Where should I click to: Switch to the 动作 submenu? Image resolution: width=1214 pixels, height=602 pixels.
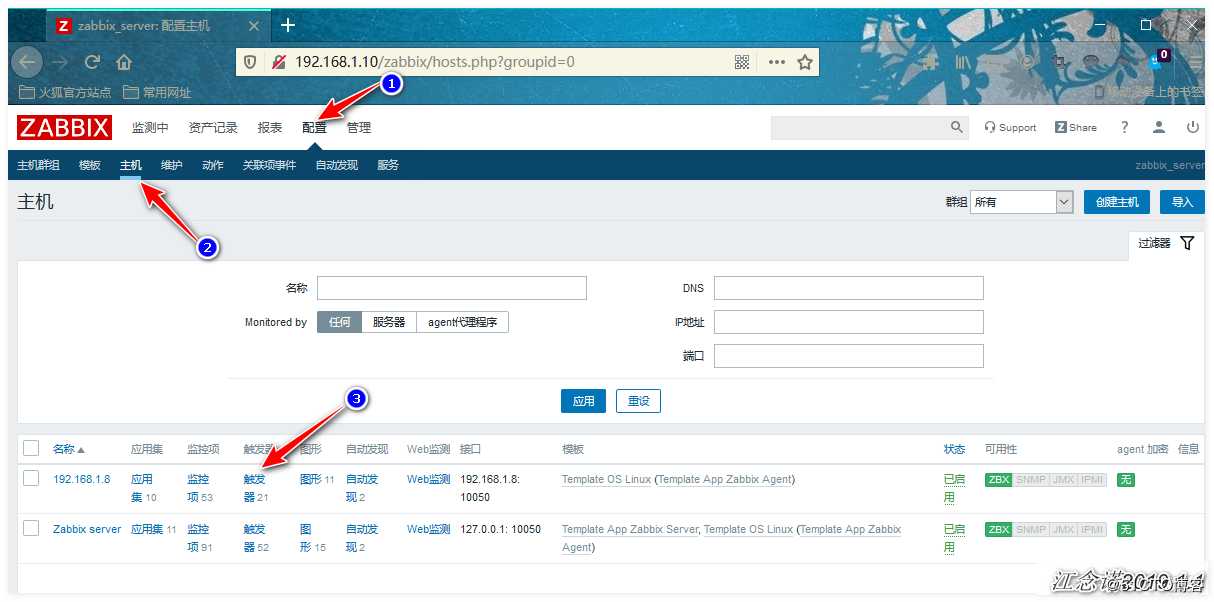pyautogui.click(x=213, y=165)
